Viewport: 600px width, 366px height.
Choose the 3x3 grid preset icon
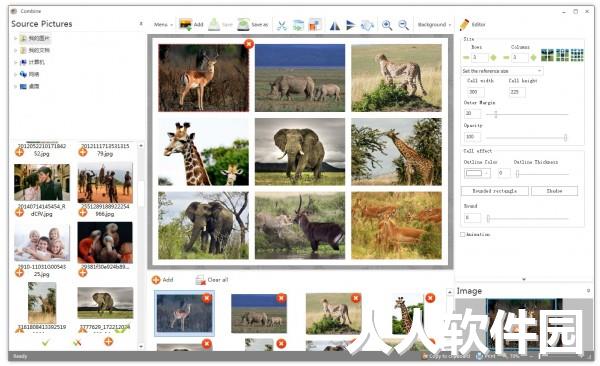click(562, 56)
